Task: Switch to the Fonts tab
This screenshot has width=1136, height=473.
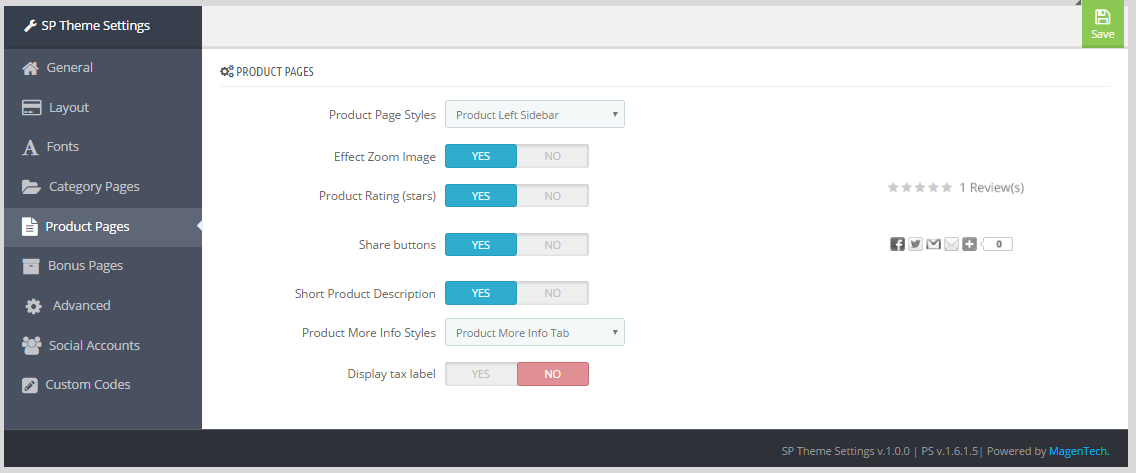Action: click(103, 147)
